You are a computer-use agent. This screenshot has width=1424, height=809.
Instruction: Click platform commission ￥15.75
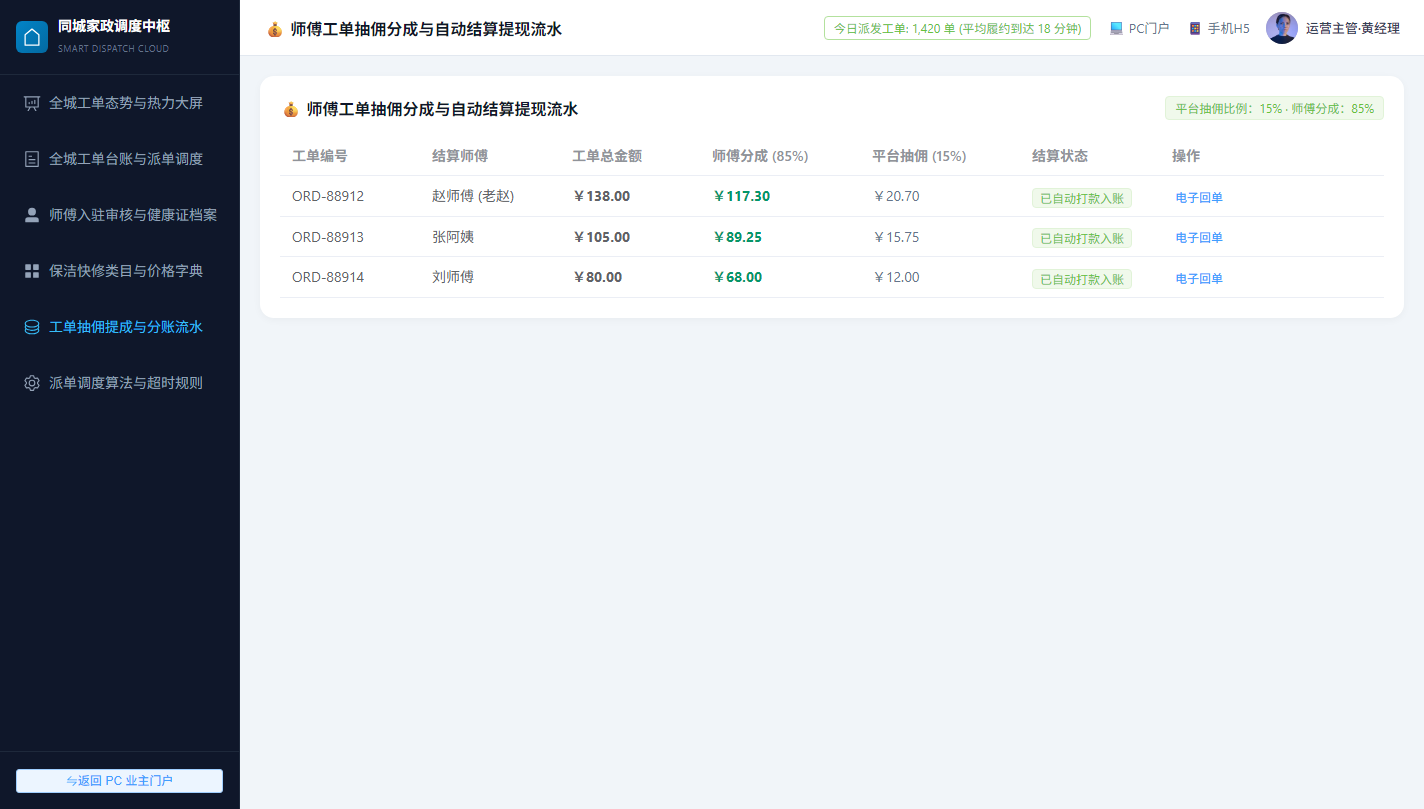click(896, 237)
